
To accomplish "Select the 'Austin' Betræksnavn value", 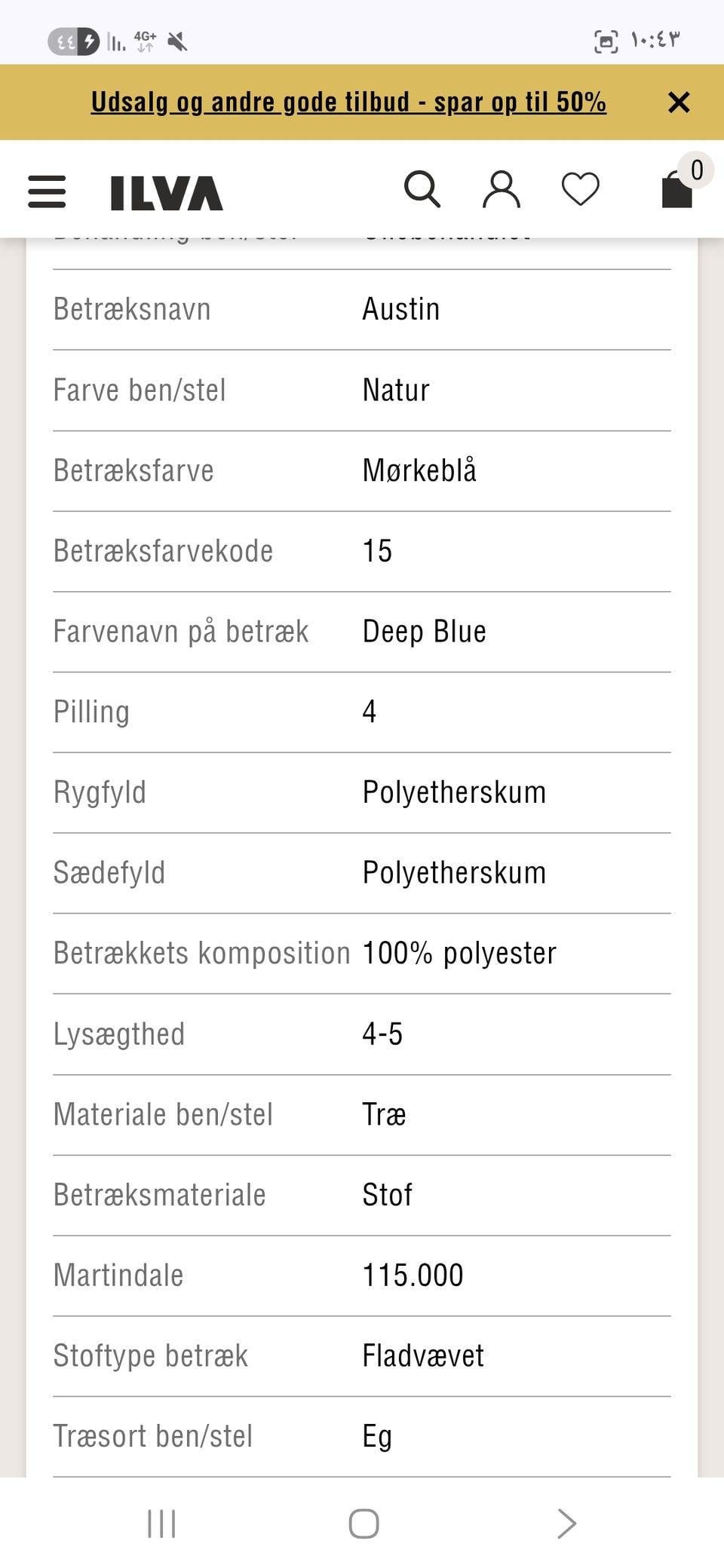I will [401, 308].
